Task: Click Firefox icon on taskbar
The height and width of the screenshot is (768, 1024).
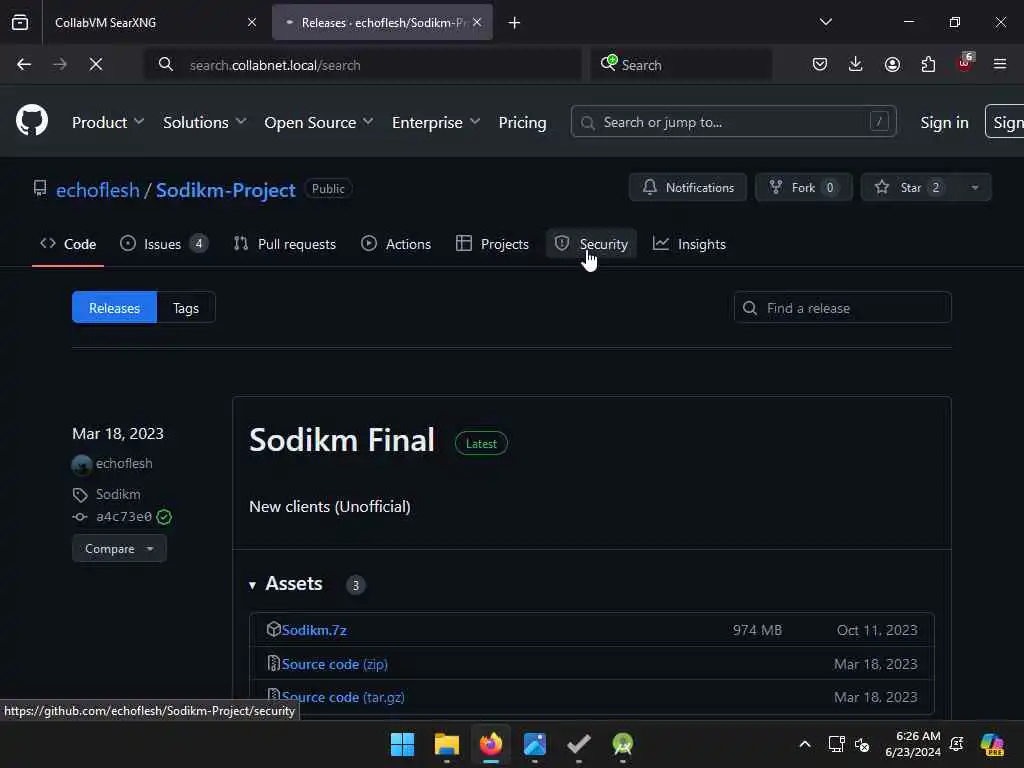Action: pos(491,744)
